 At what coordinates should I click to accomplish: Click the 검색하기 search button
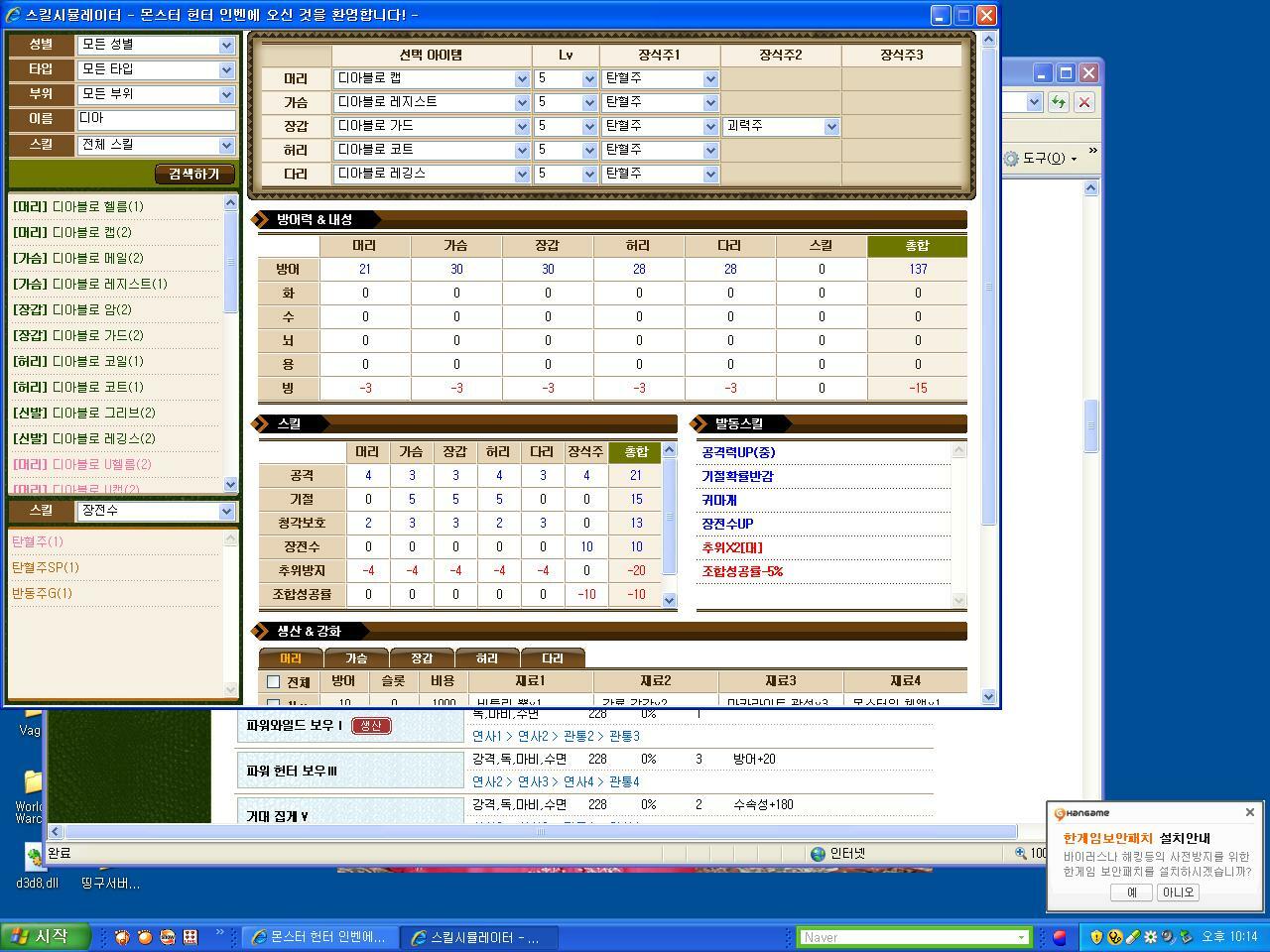pyautogui.click(x=194, y=175)
